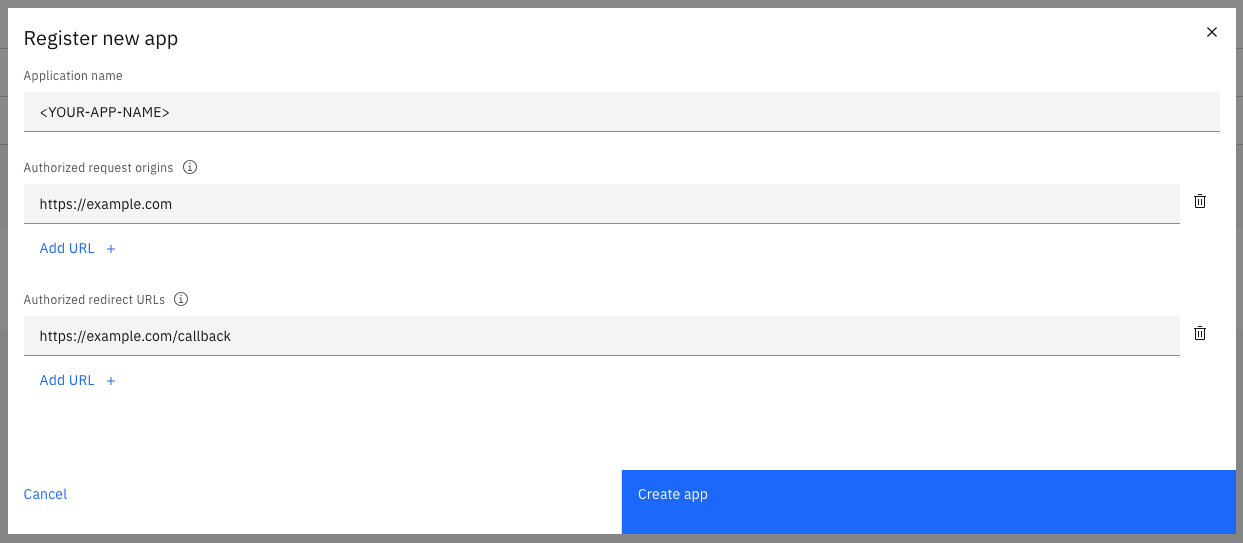Close the Register new app dialog

(x=1212, y=32)
